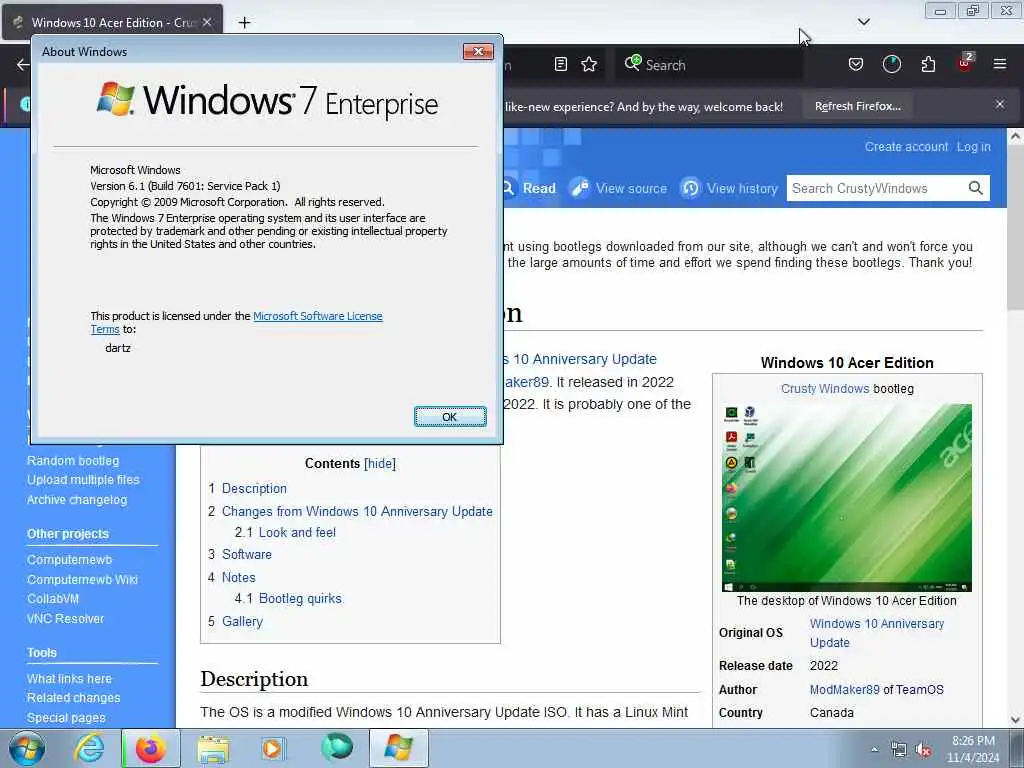
Task: Dismiss the Refresh Firefox notification bar
Action: tap(1000, 104)
